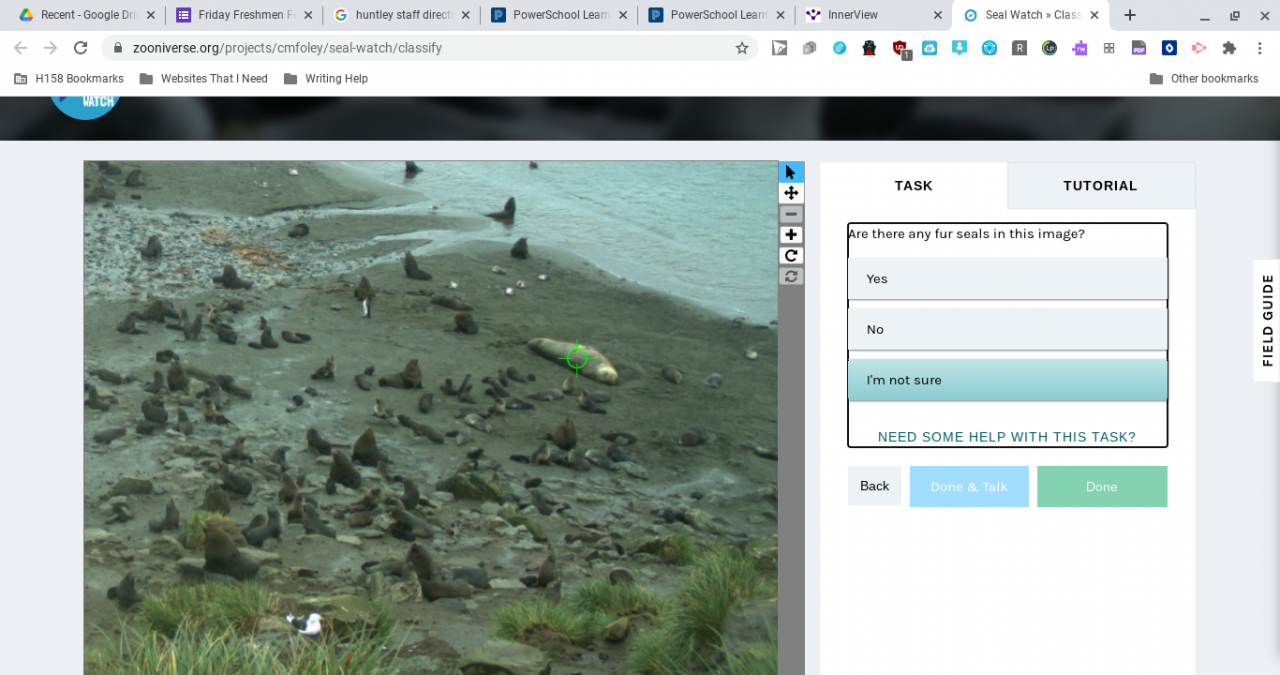Select the No answer

[x=1007, y=329]
